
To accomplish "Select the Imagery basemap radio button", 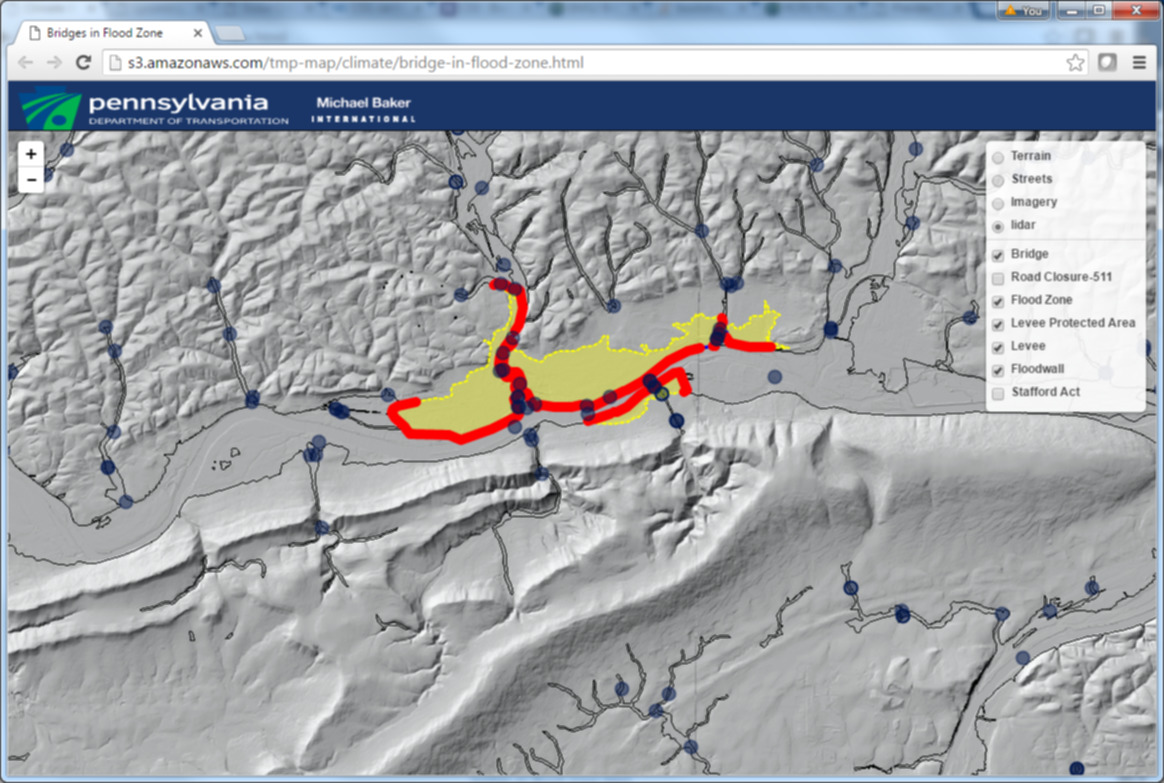I will tap(998, 203).
